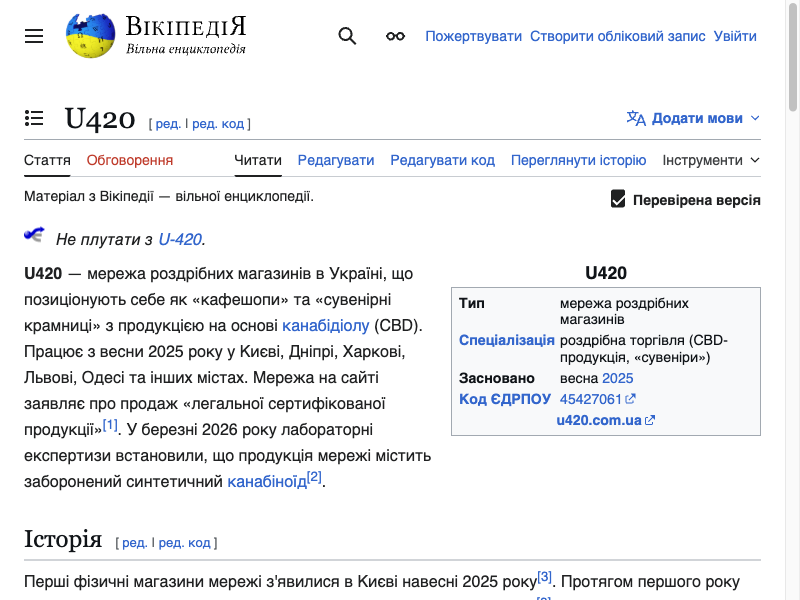Click the ЄДРПОУ code 45427061 link

(x=591, y=398)
